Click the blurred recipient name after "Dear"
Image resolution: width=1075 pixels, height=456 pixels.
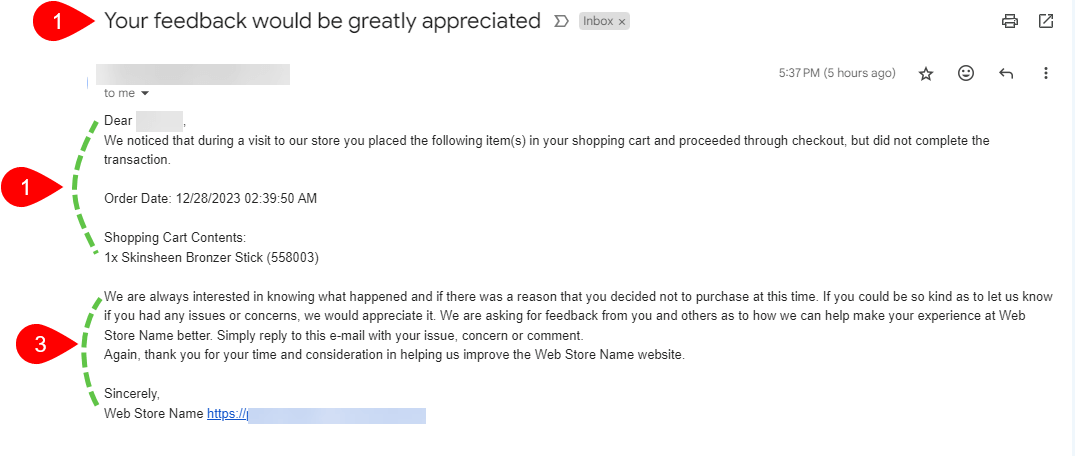[159, 121]
